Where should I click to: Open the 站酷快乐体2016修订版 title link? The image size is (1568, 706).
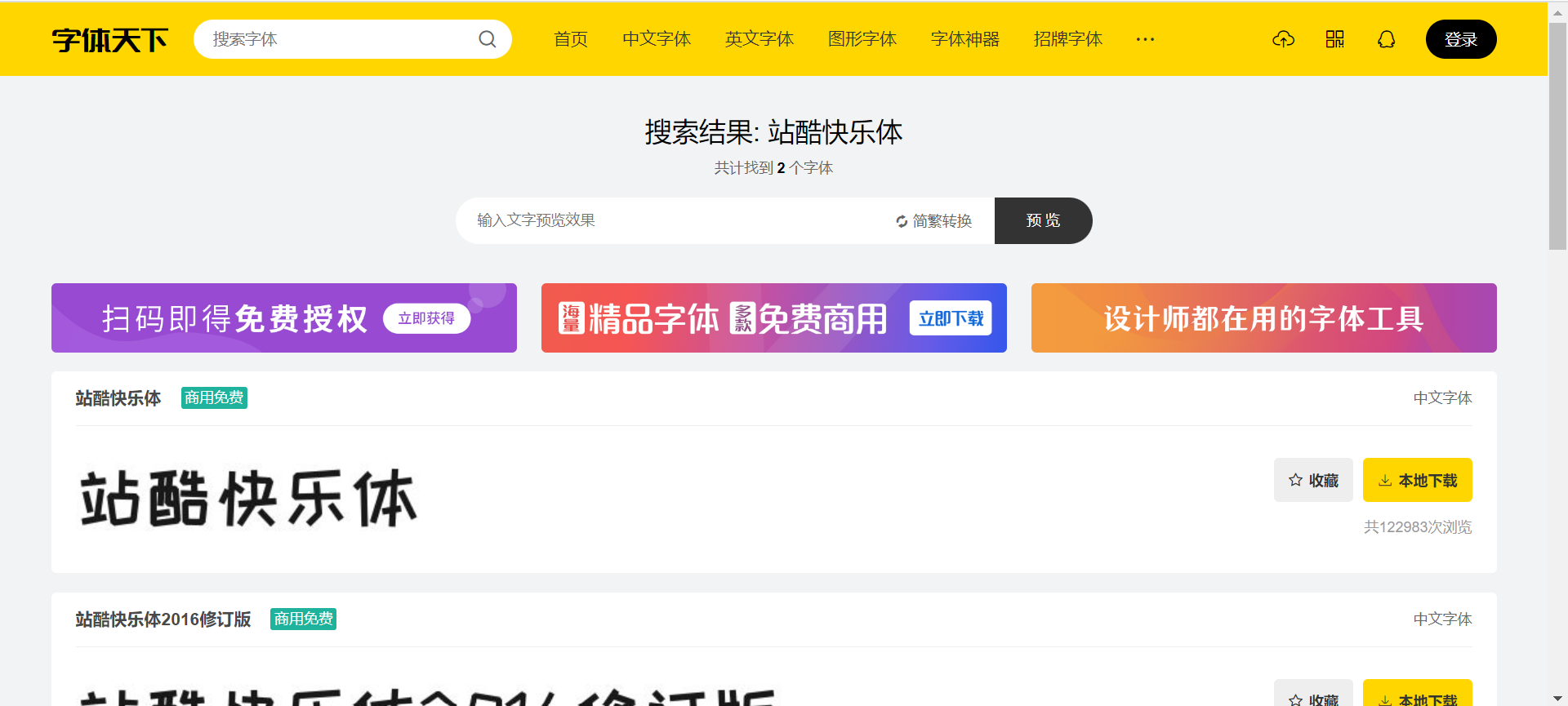(163, 619)
